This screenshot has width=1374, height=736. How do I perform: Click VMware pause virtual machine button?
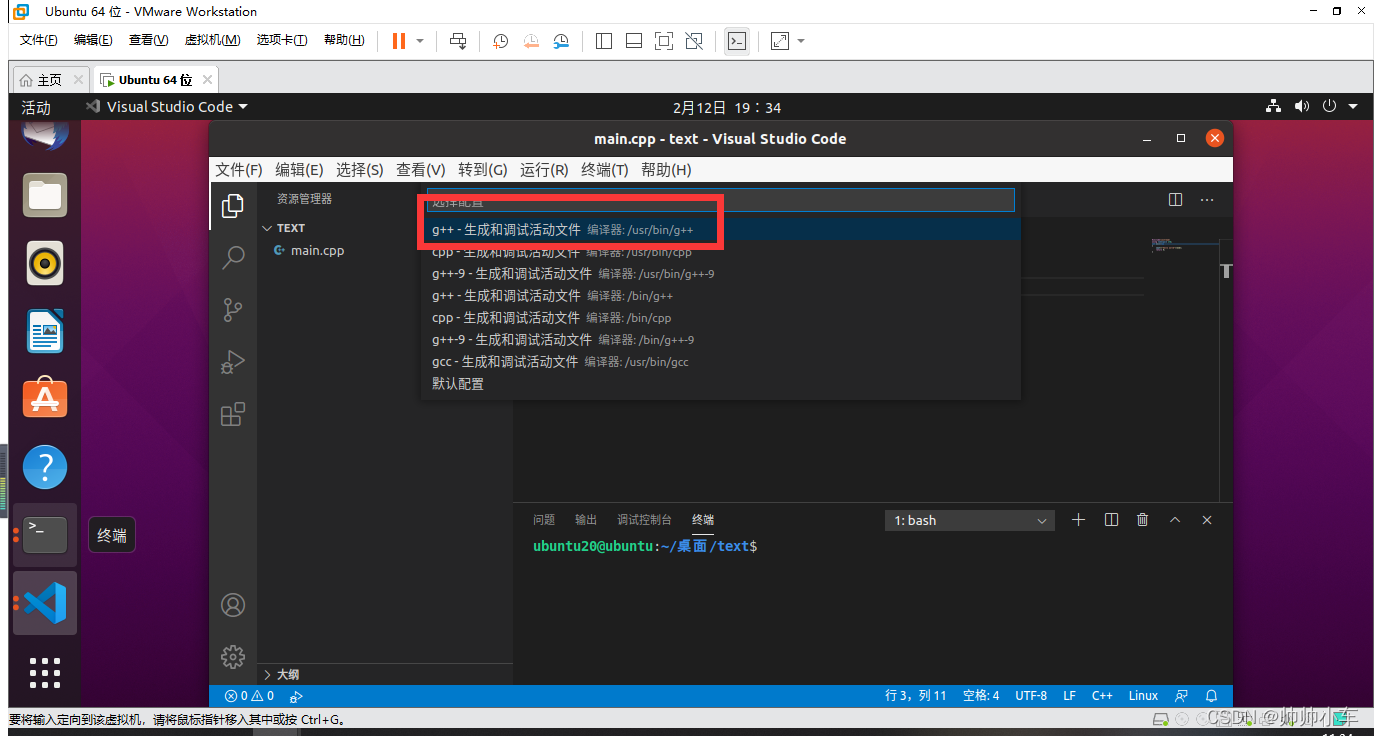pyautogui.click(x=399, y=41)
